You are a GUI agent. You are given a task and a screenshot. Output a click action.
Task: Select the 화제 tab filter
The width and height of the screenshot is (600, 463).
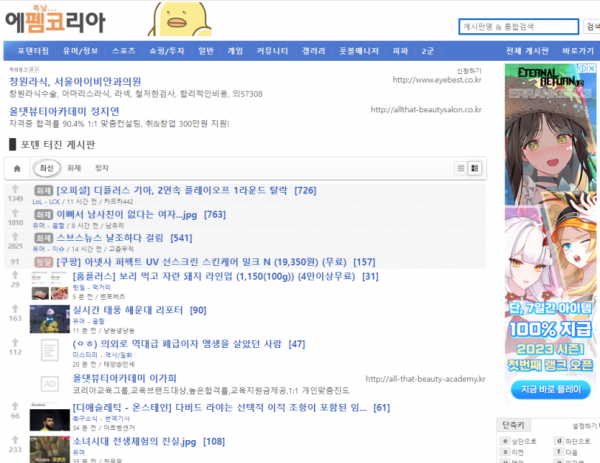pyautogui.click(x=73, y=168)
